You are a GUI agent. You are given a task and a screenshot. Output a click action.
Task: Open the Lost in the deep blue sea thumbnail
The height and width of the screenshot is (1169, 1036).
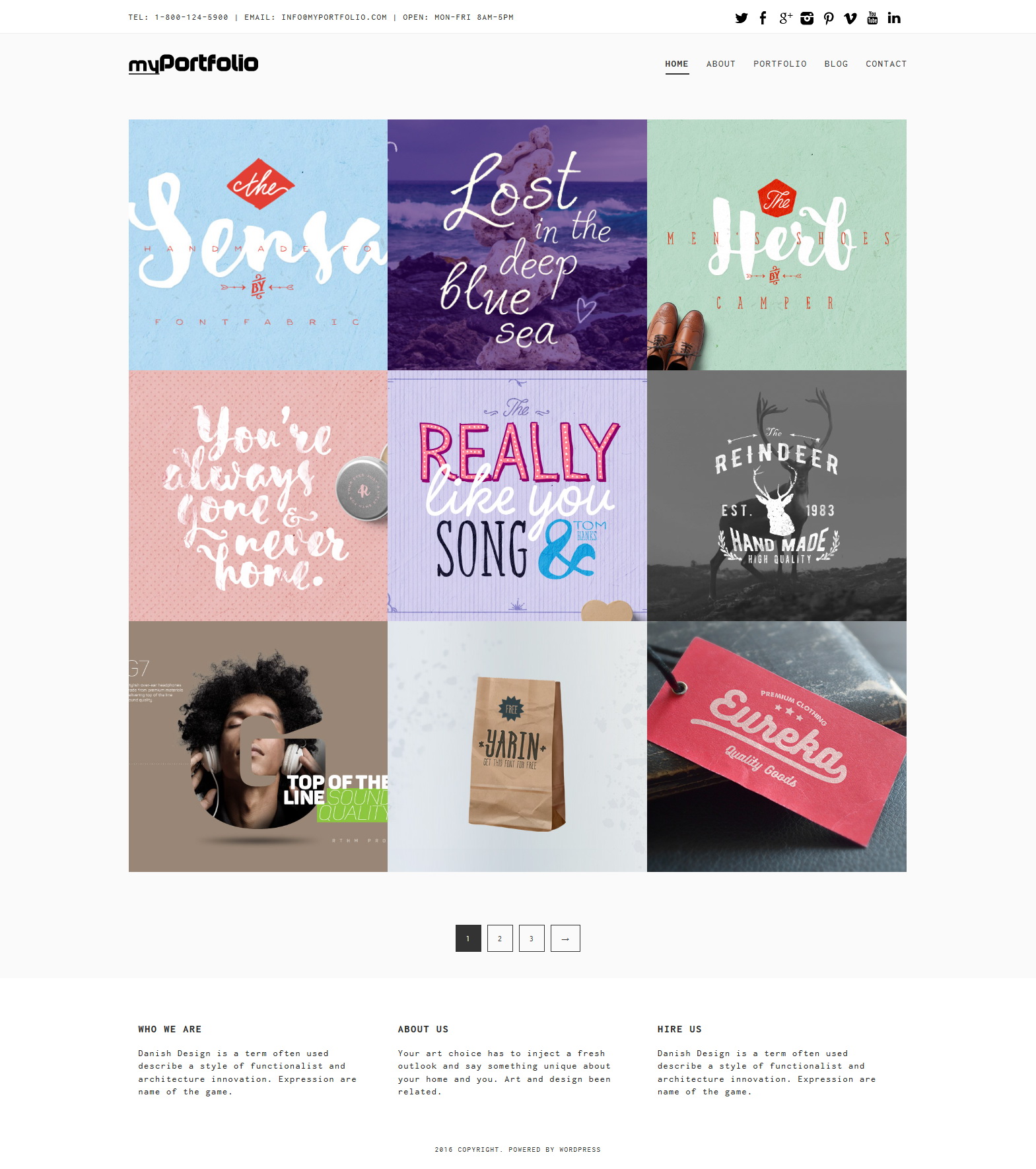pos(517,245)
